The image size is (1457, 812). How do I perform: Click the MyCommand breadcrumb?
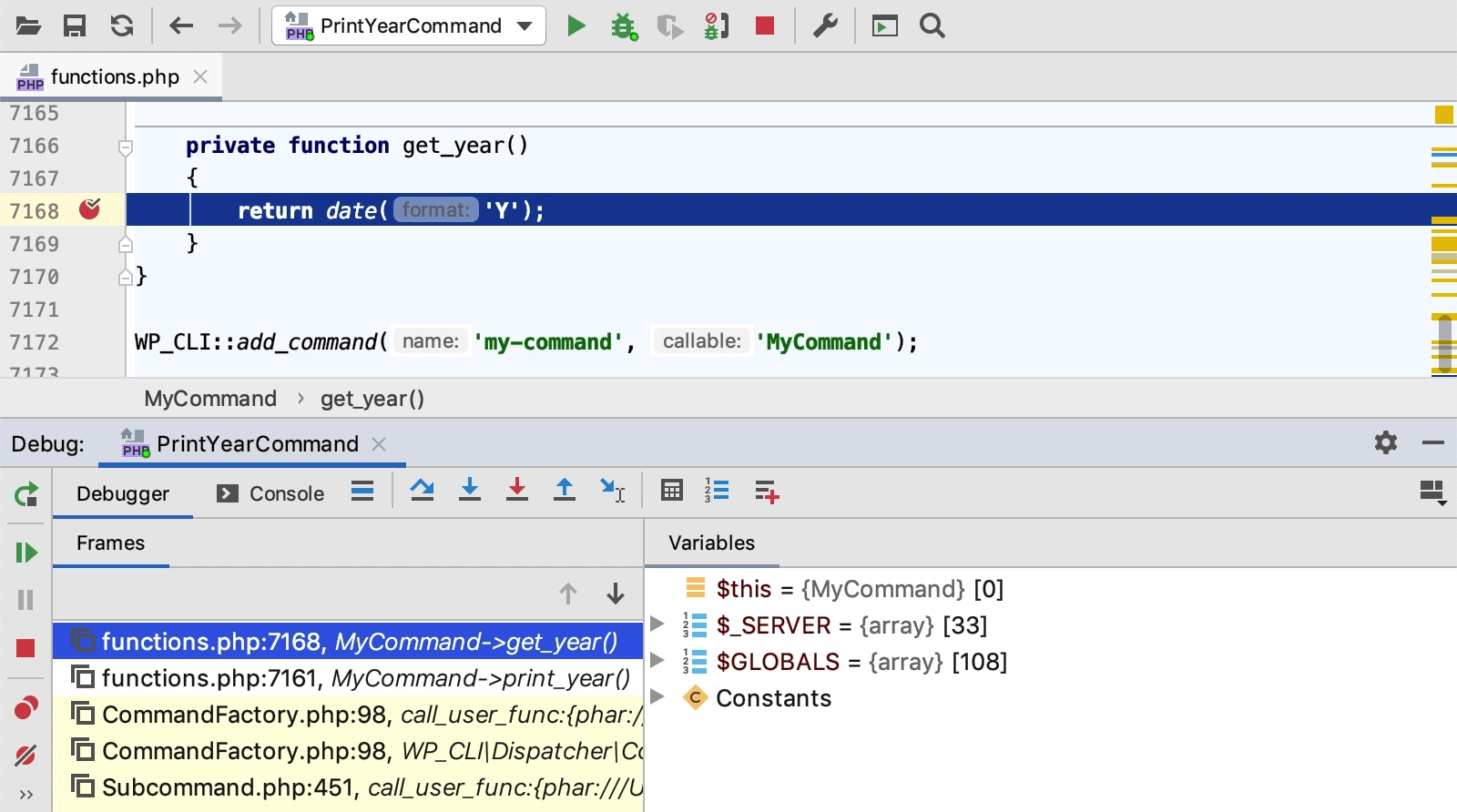click(210, 399)
